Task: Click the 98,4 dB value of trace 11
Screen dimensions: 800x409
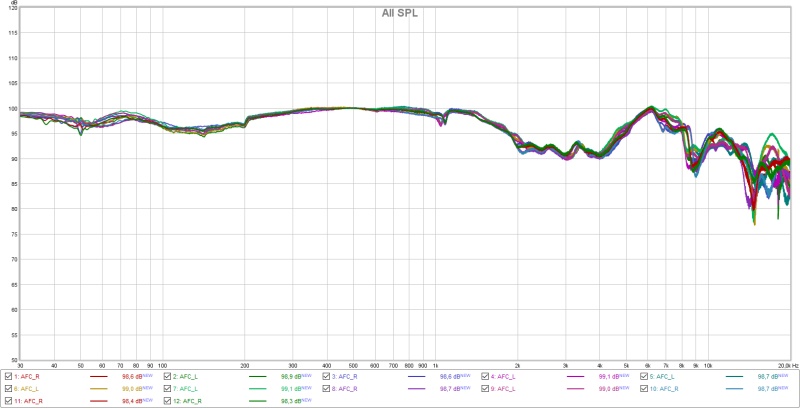Action: [x=133, y=400]
